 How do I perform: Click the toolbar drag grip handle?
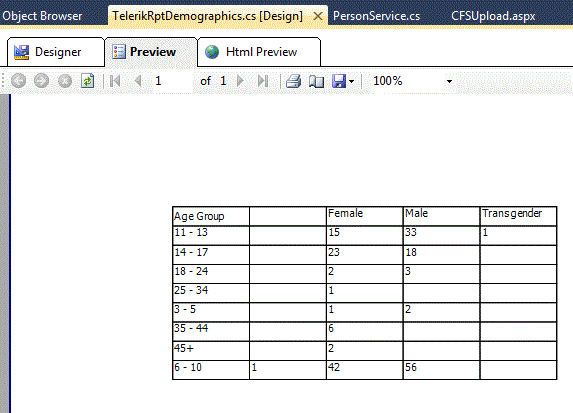[3, 81]
